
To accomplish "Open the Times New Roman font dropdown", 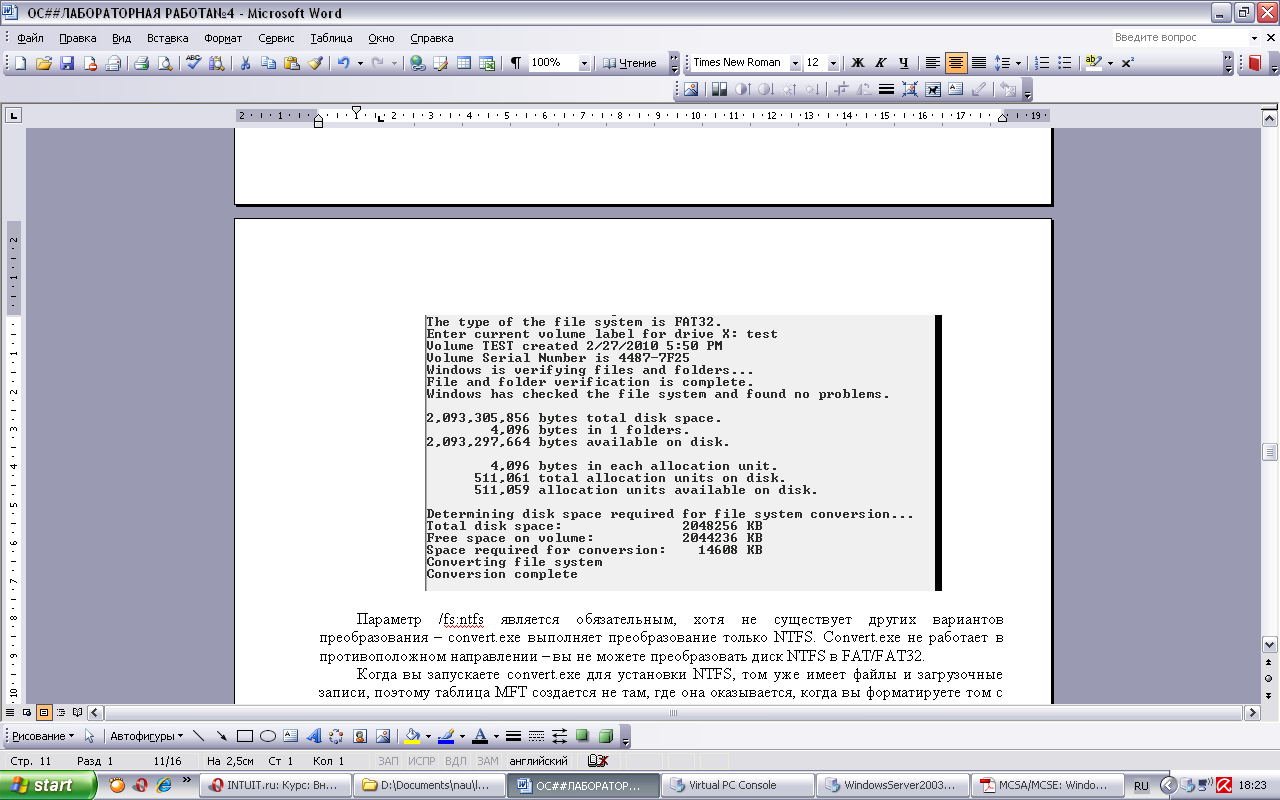I will tap(795, 63).
